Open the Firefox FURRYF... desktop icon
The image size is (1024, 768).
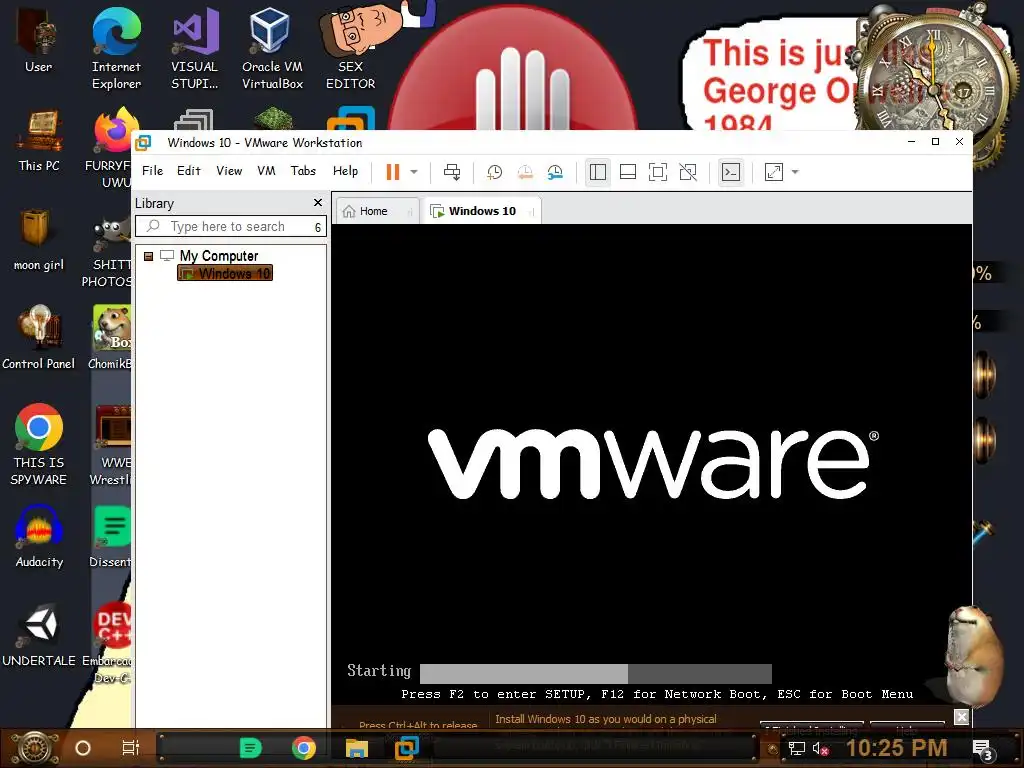111,148
